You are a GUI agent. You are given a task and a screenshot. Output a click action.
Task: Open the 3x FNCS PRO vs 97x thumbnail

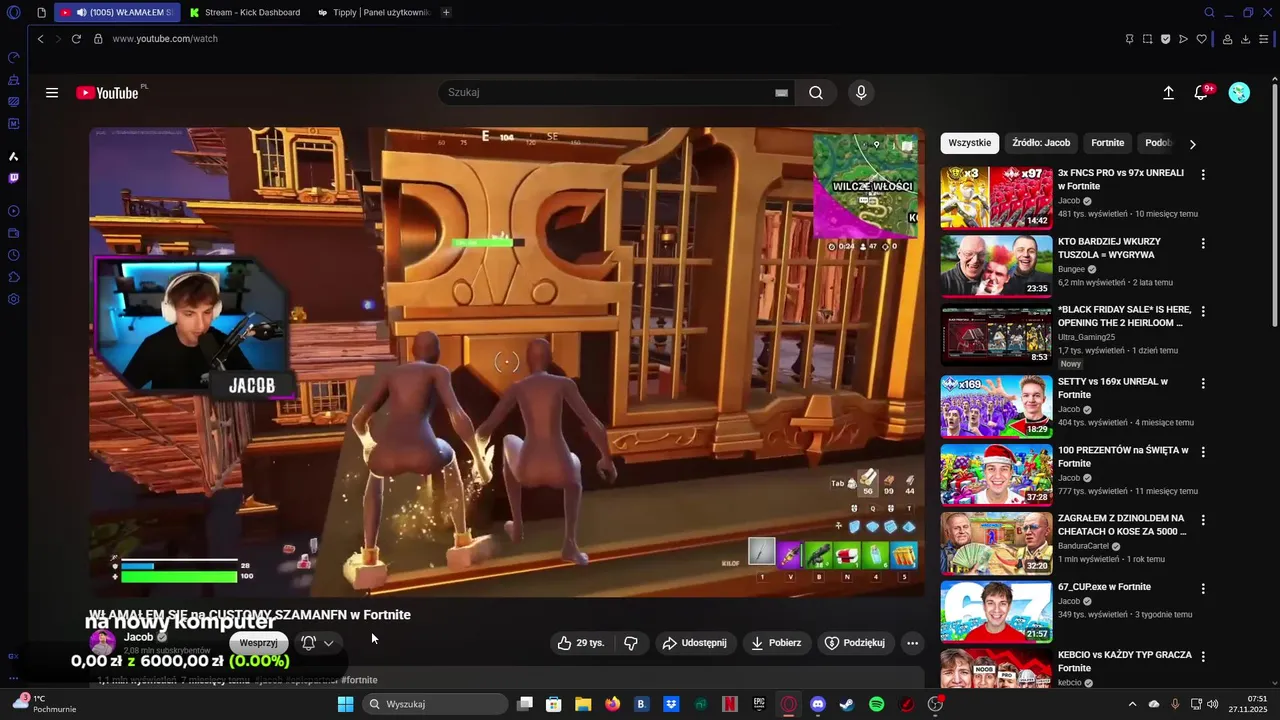pyautogui.click(x=996, y=198)
